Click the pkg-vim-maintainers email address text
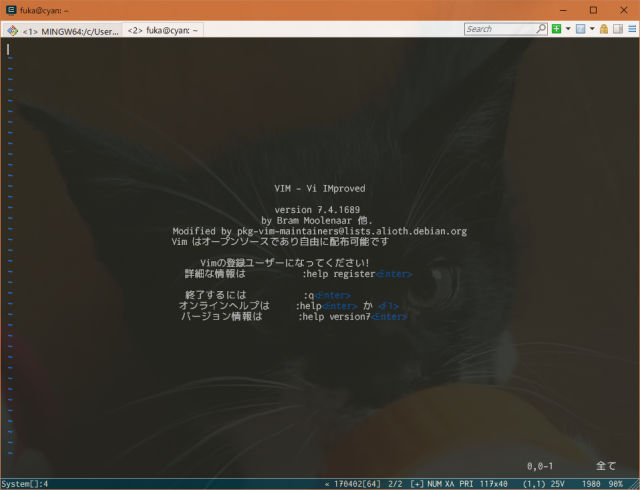640x490 pixels. click(352, 231)
